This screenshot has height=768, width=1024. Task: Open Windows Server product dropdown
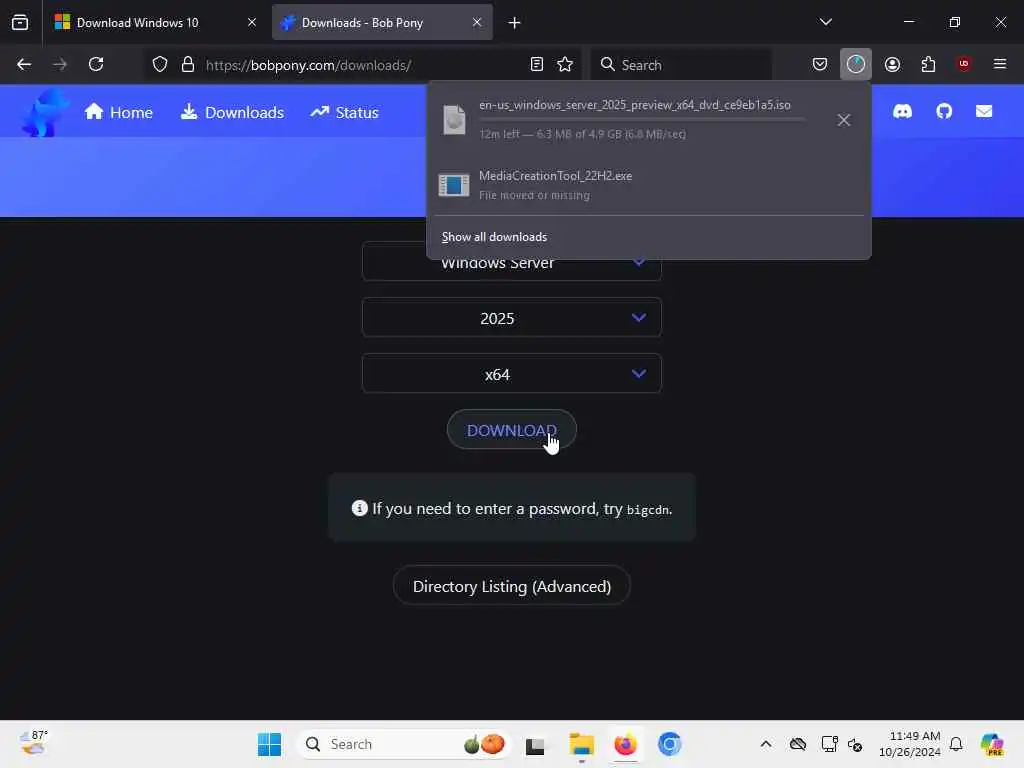511,263
